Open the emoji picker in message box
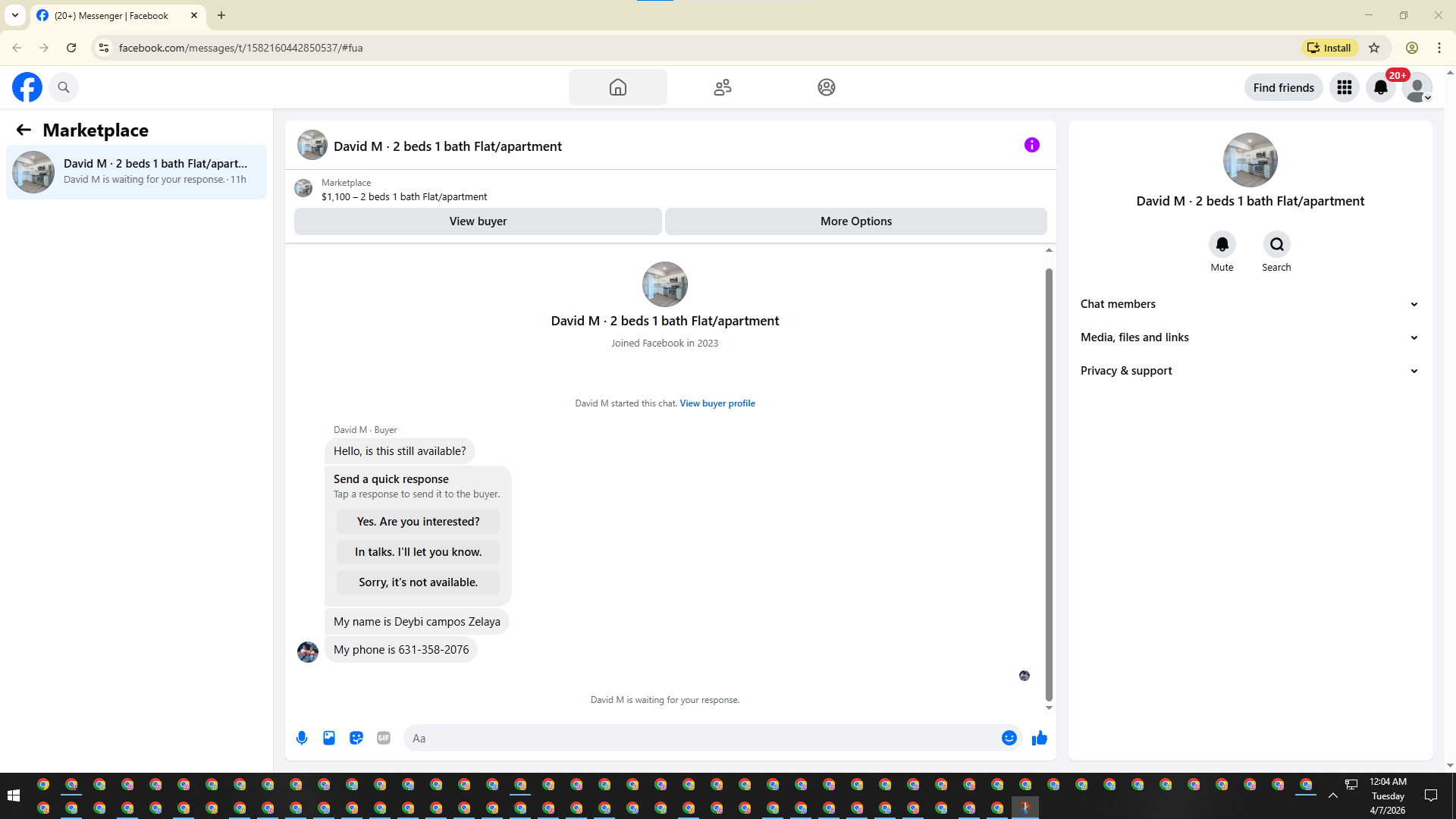Viewport: 1456px width, 819px height. tap(1009, 738)
